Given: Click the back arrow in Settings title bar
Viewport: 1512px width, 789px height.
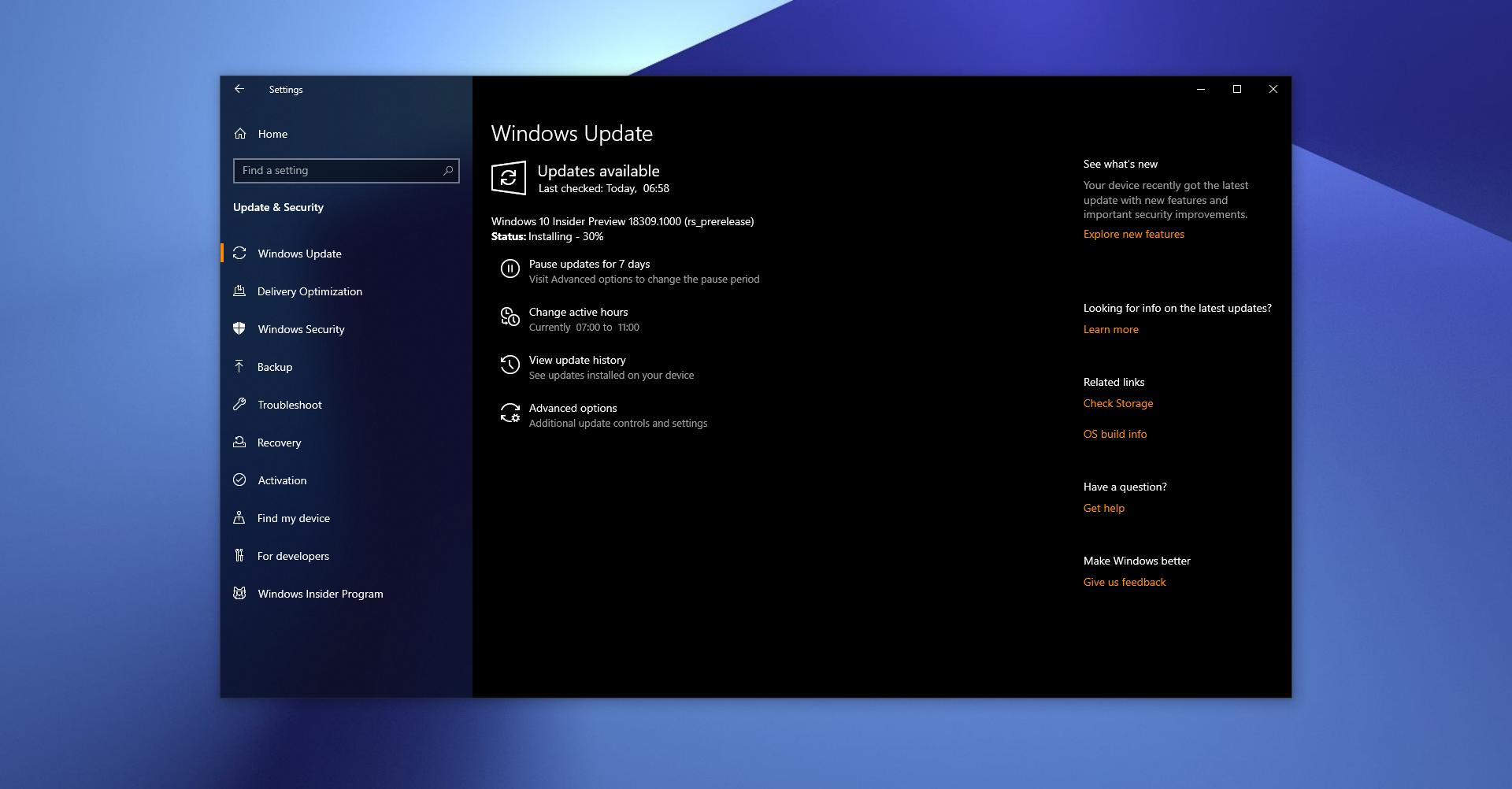Looking at the screenshot, I should coord(239,89).
